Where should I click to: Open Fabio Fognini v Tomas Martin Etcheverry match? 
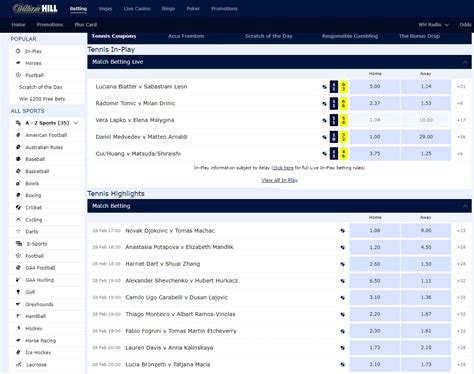coord(181,331)
